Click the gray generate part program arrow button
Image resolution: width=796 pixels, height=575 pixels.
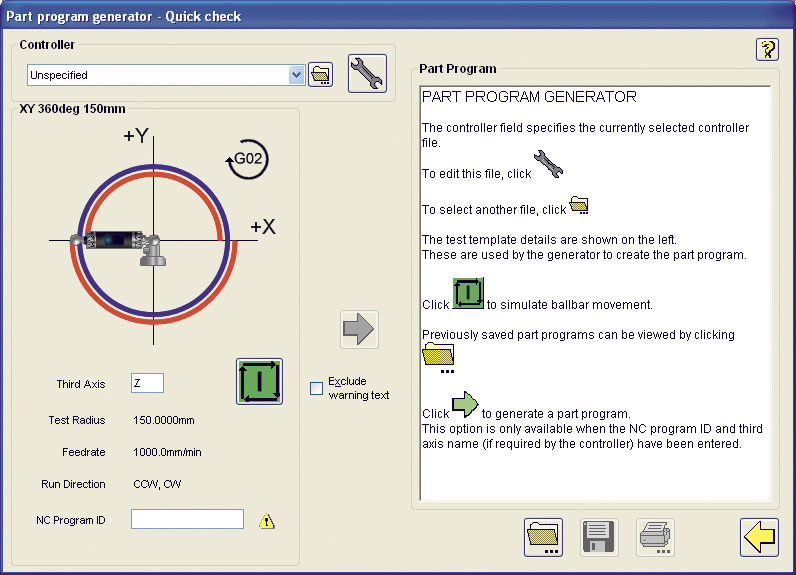pyautogui.click(x=359, y=329)
